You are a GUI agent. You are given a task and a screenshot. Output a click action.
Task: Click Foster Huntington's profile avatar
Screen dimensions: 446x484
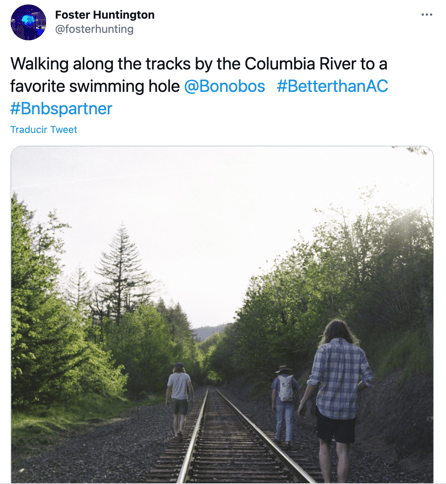pos(28,22)
